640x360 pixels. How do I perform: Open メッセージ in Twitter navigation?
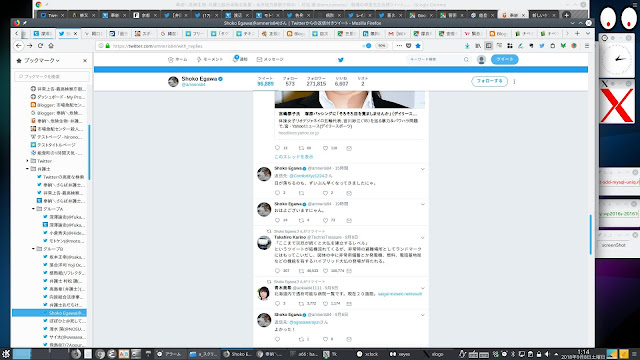(270, 60)
